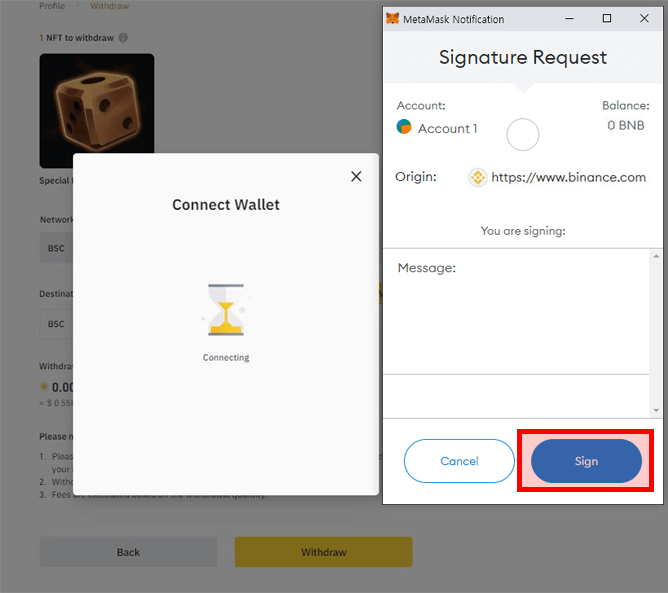Click the BSC Destination field
Screen dimensions: 668x593
(x=56, y=324)
